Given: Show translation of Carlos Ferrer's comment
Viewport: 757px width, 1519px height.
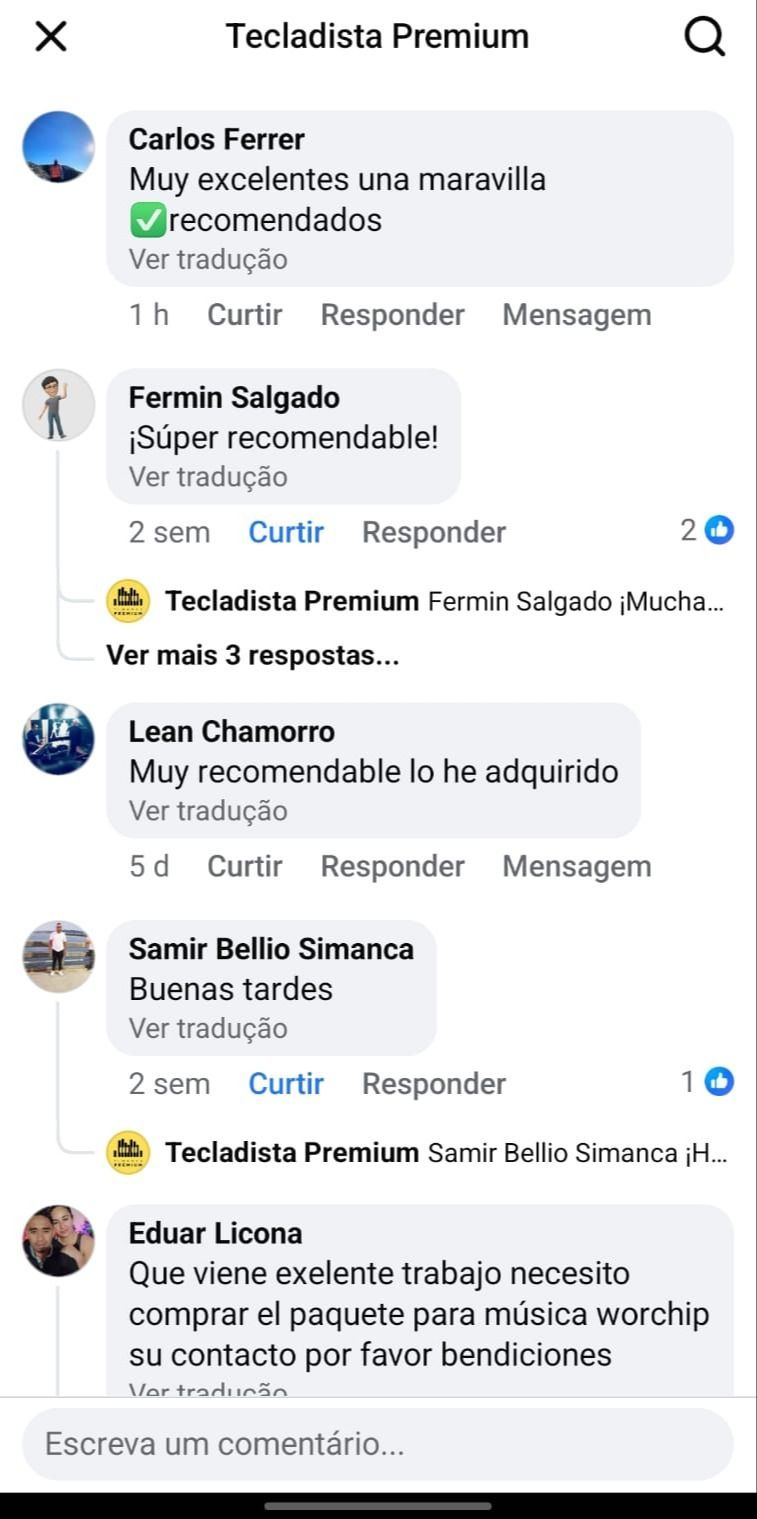Looking at the screenshot, I should pyautogui.click(x=208, y=260).
